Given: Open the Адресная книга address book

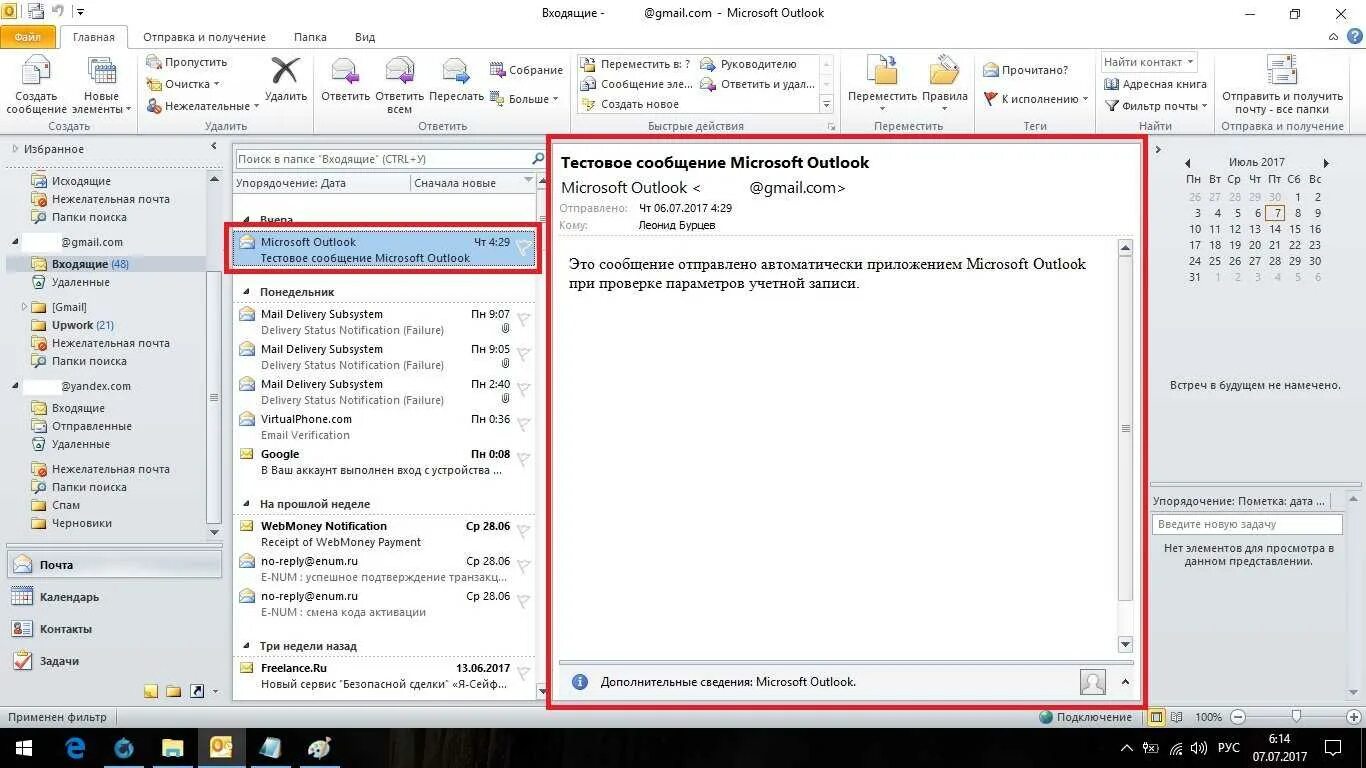Looking at the screenshot, I should [1155, 84].
